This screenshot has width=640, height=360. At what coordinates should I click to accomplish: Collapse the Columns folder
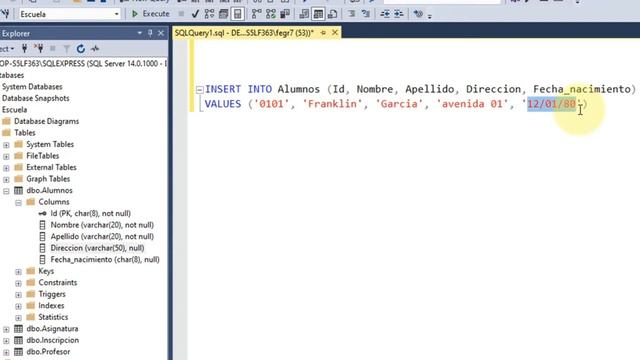pyautogui.click(x=18, y=202)
